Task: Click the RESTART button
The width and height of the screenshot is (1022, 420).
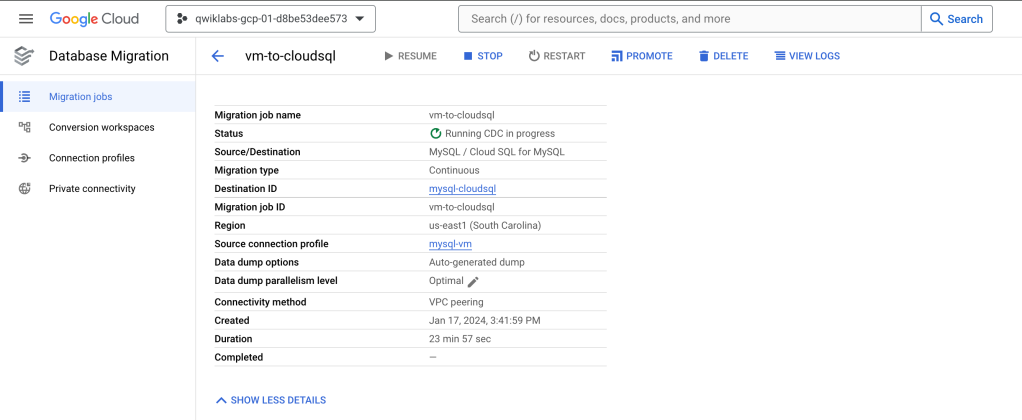Action: [557, 56]
